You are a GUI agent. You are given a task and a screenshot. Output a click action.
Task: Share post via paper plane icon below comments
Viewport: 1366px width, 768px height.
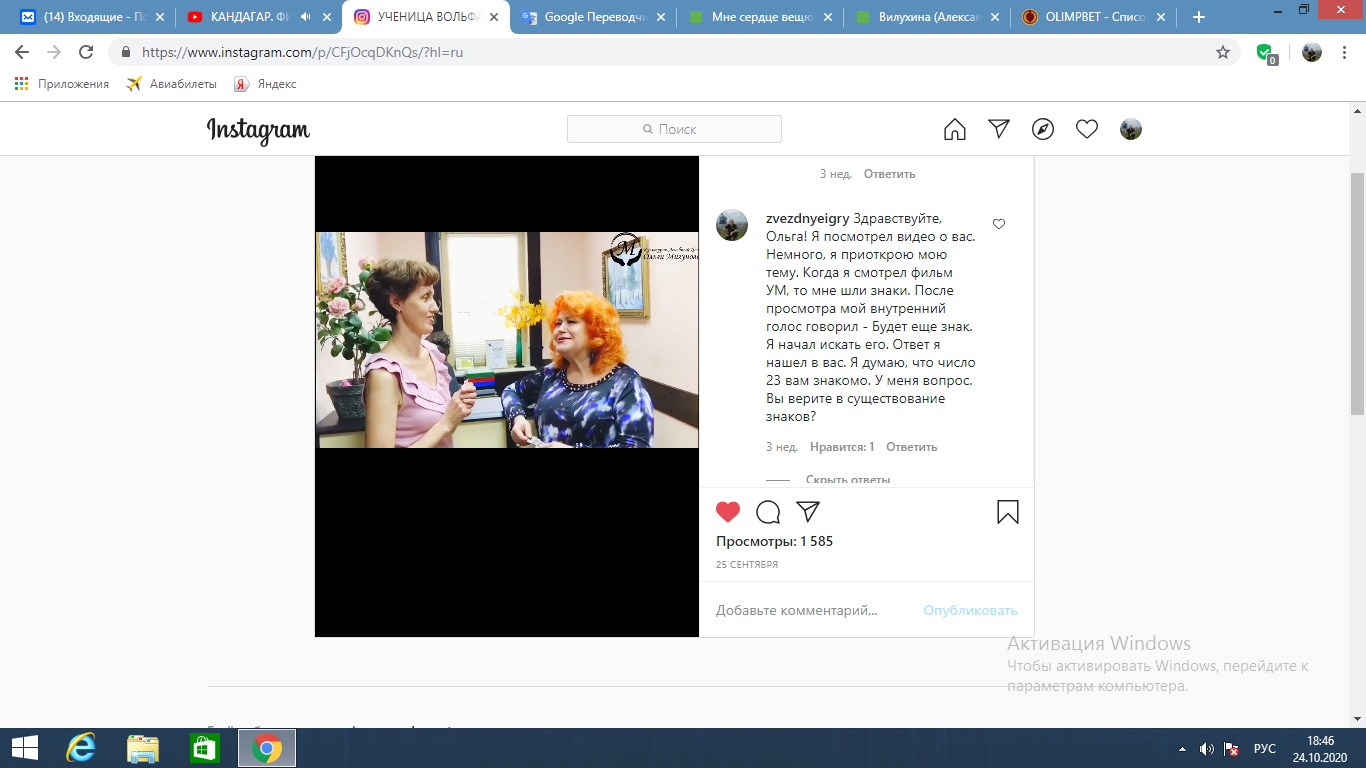[808, 512]
